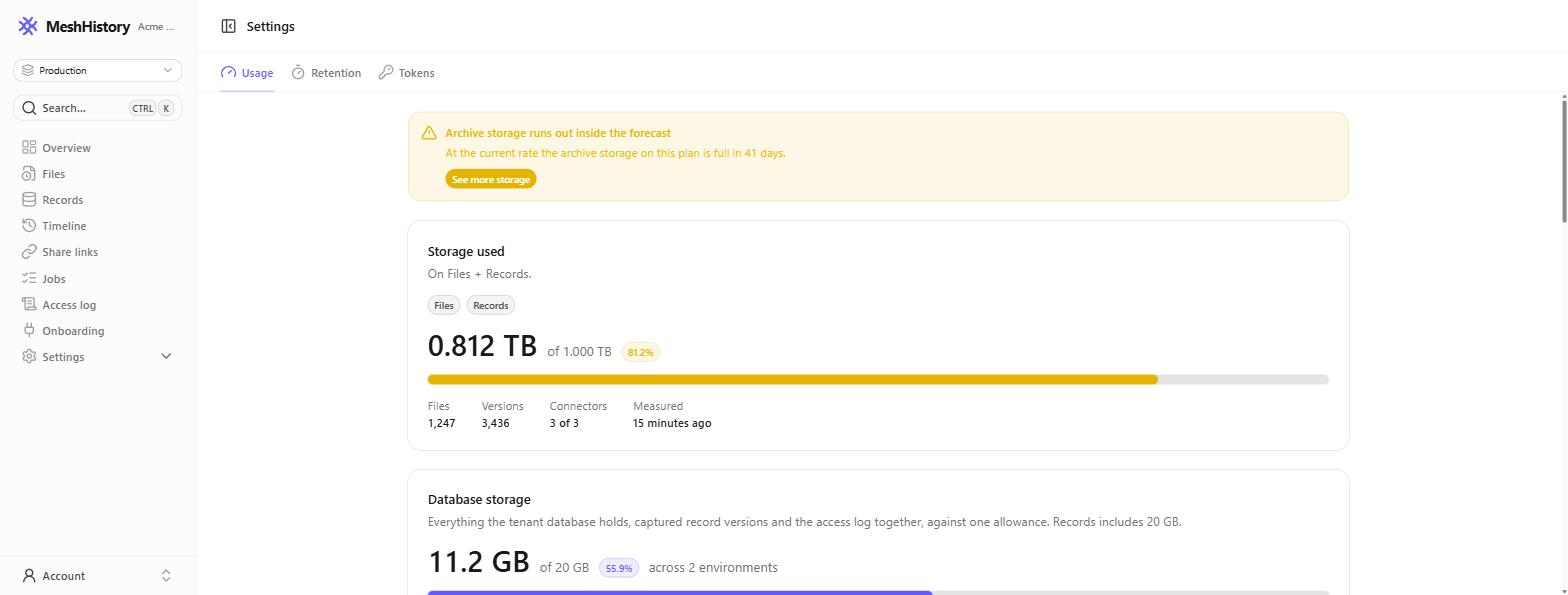
Task: Click the Account up-down chevron
Action: [x=166, y=576]
